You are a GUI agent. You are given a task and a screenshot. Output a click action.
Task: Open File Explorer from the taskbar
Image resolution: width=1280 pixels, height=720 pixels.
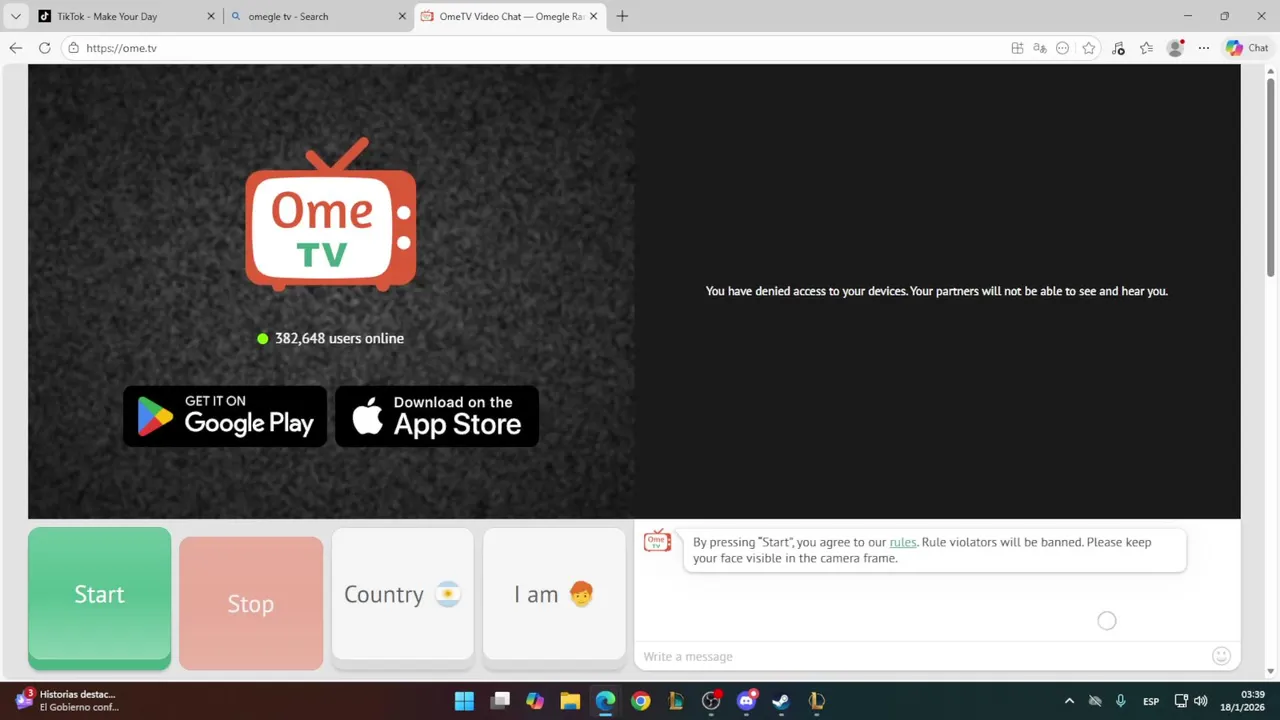point(570,701)
